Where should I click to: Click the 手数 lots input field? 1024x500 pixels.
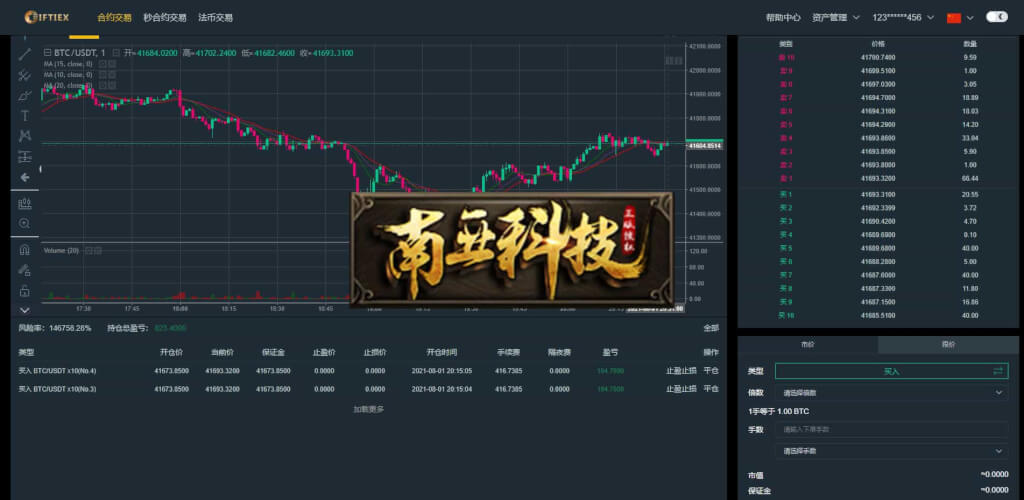point(891,430)
